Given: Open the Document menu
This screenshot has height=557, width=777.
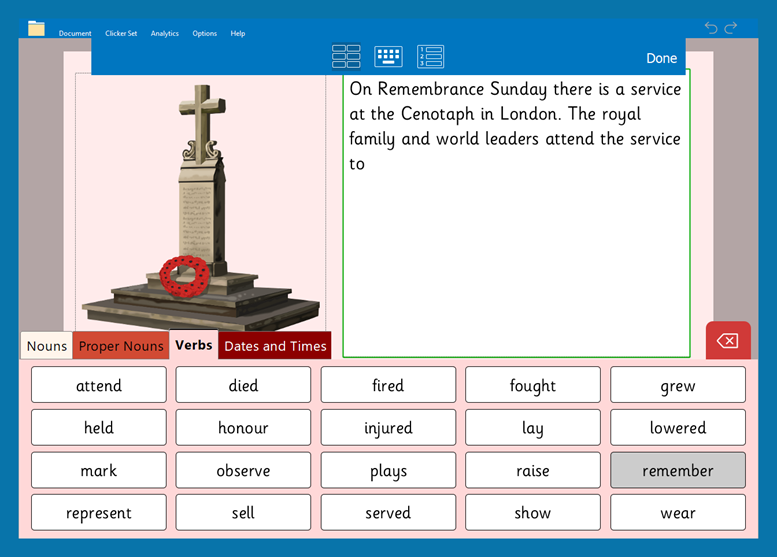Looking at the screenshot, I should point(75,33).
